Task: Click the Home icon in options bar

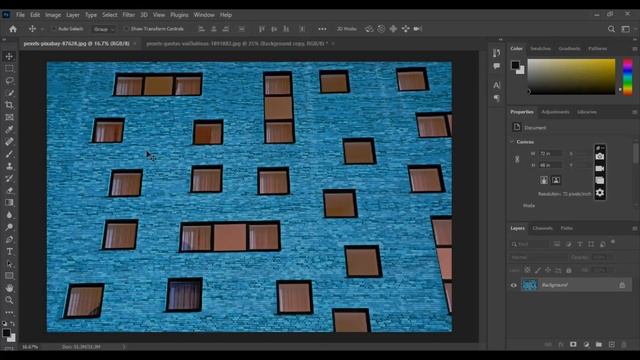Action: pos(13,29)
